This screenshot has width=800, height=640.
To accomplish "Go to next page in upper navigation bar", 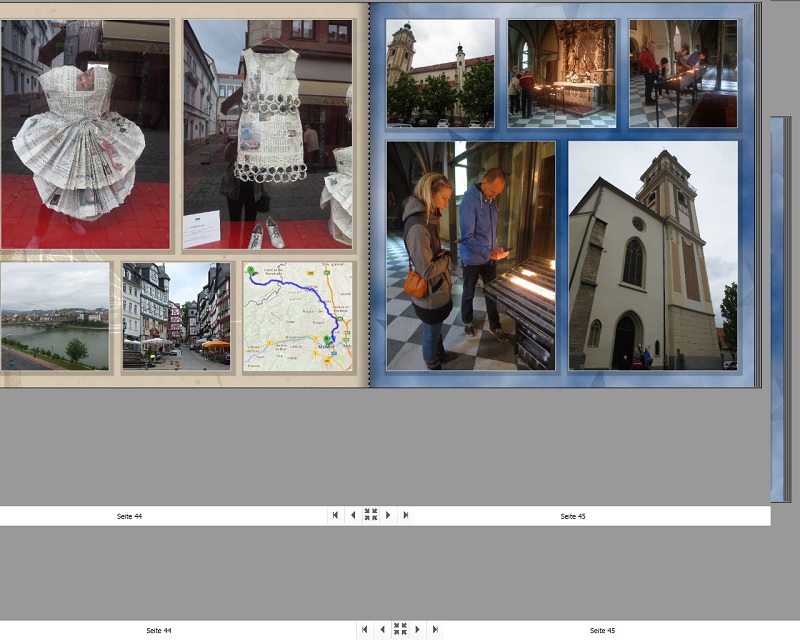I will pos(388,515).
